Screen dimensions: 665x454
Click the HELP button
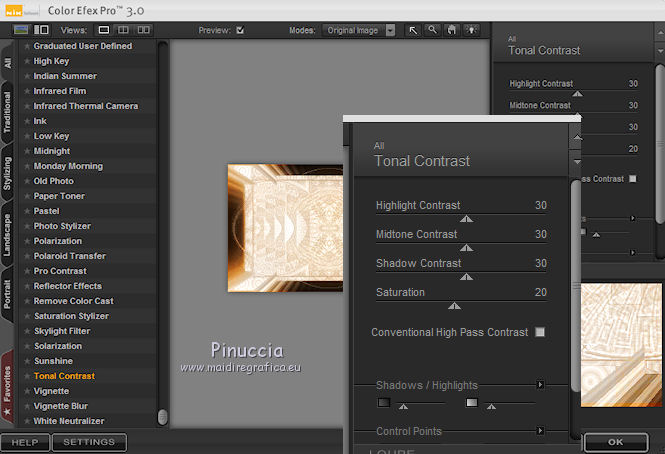tap(25, 443)
